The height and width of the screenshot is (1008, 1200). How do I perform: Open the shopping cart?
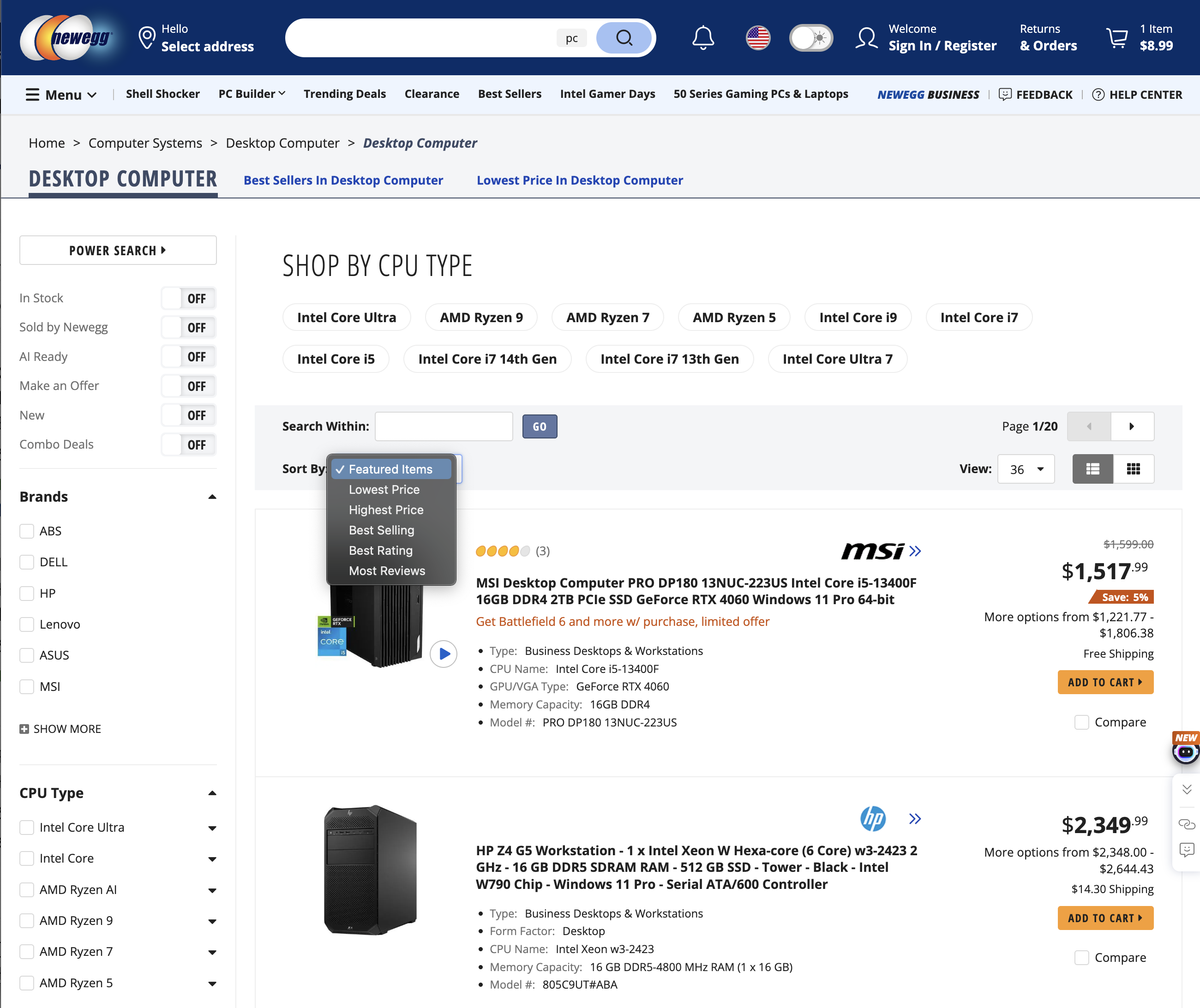click(x=1117, y=38)
